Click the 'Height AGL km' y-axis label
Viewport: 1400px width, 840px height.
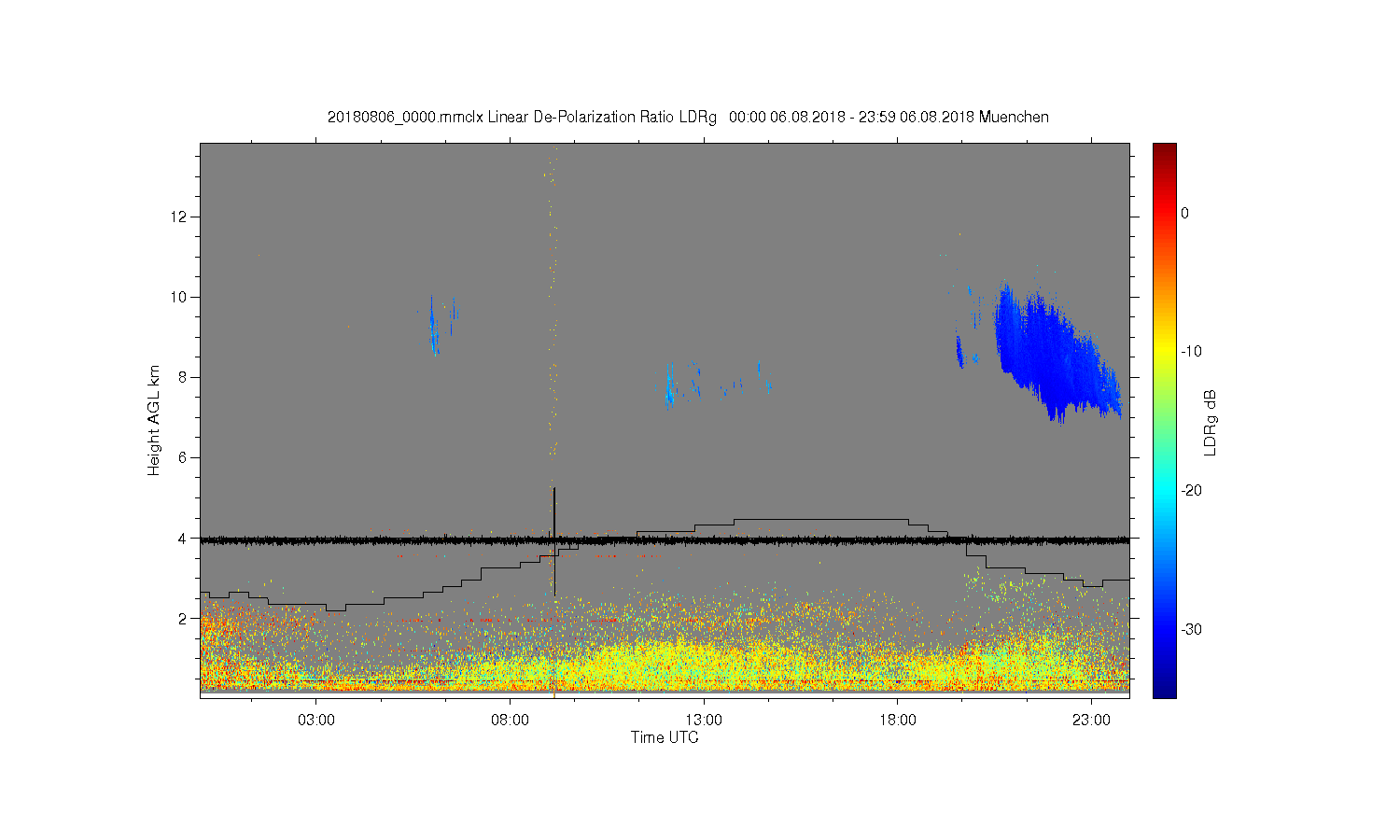pyautogui.click(x=154, y=420)
